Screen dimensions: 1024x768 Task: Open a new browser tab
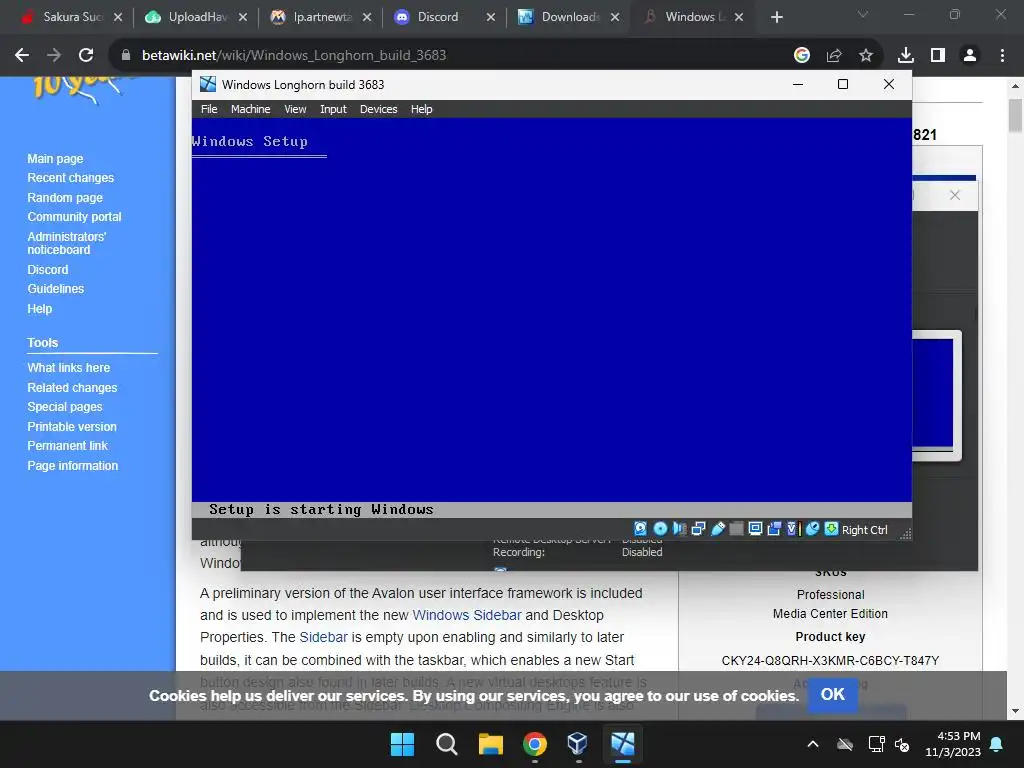coord(776,17)
